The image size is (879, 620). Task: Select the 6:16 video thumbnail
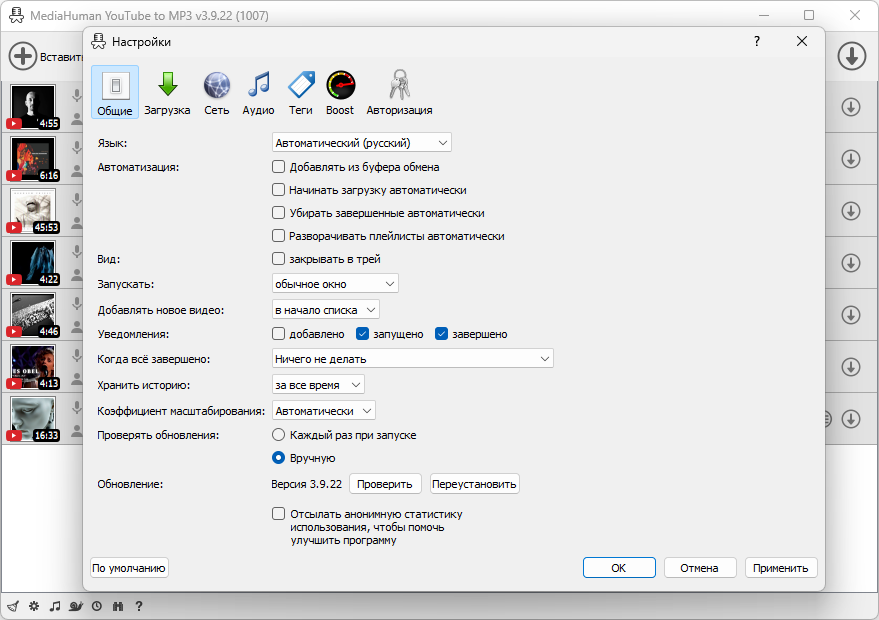coord(33,159)
